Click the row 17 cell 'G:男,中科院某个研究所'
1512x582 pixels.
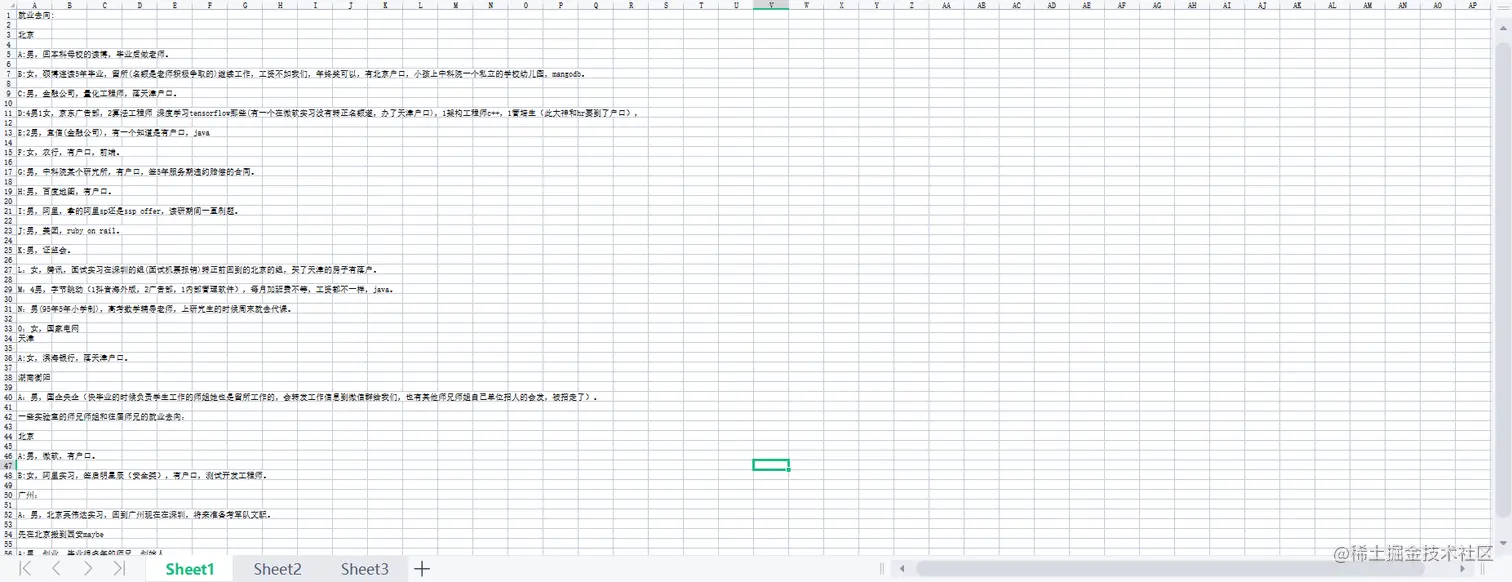(x=136, y=172)
